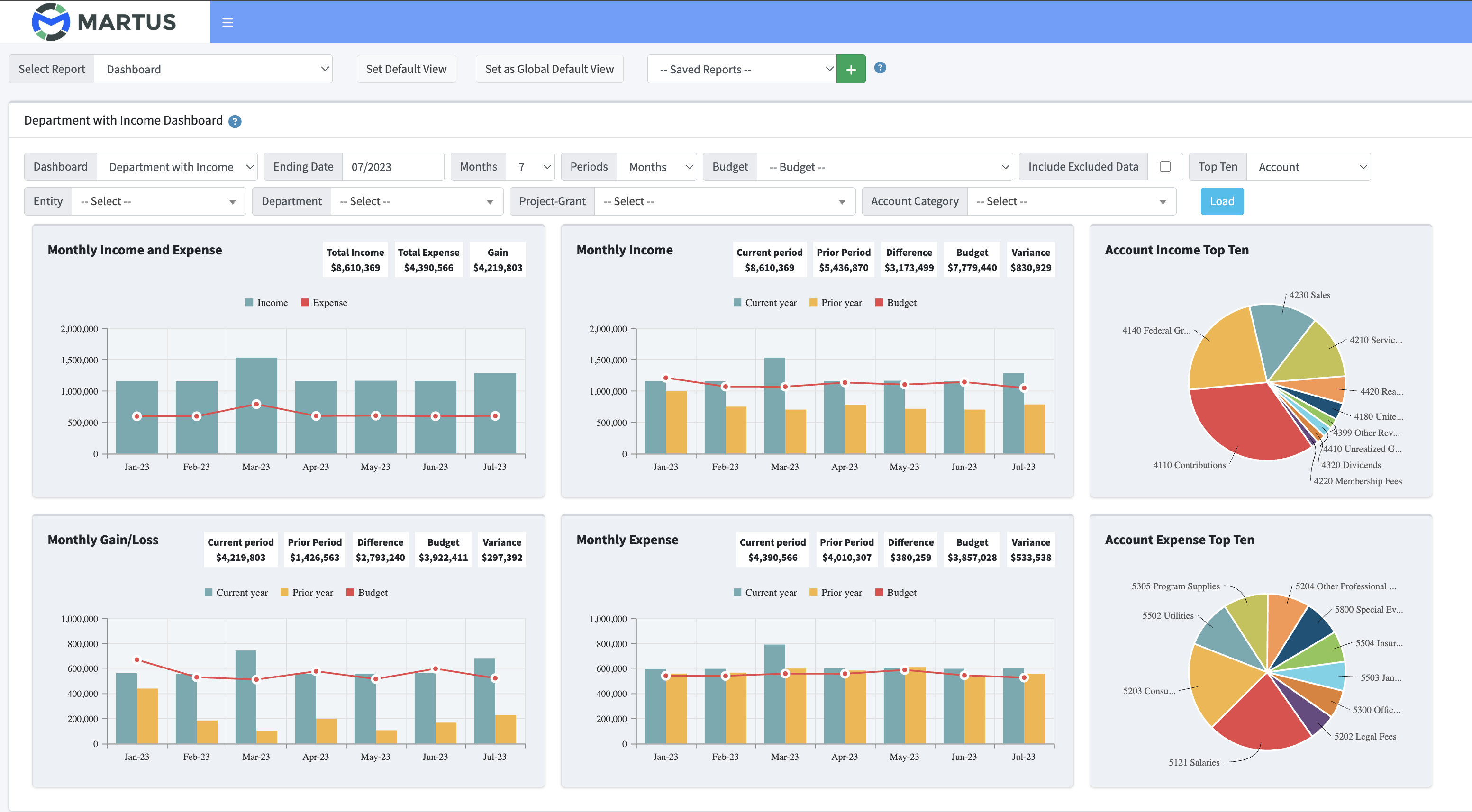
Task: Click the Ending Date input field
Action: pos(392,167)
